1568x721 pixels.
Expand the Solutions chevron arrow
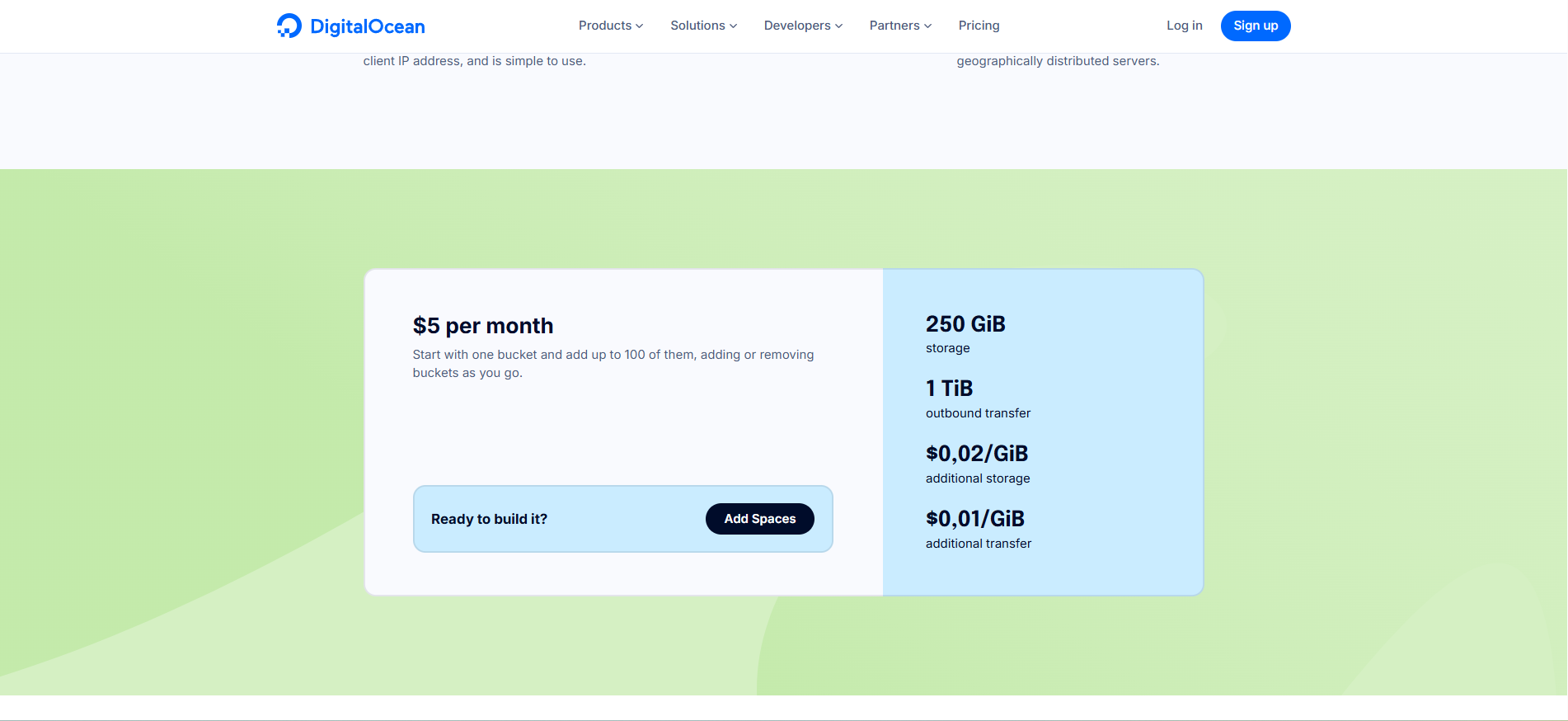(734, 26)
